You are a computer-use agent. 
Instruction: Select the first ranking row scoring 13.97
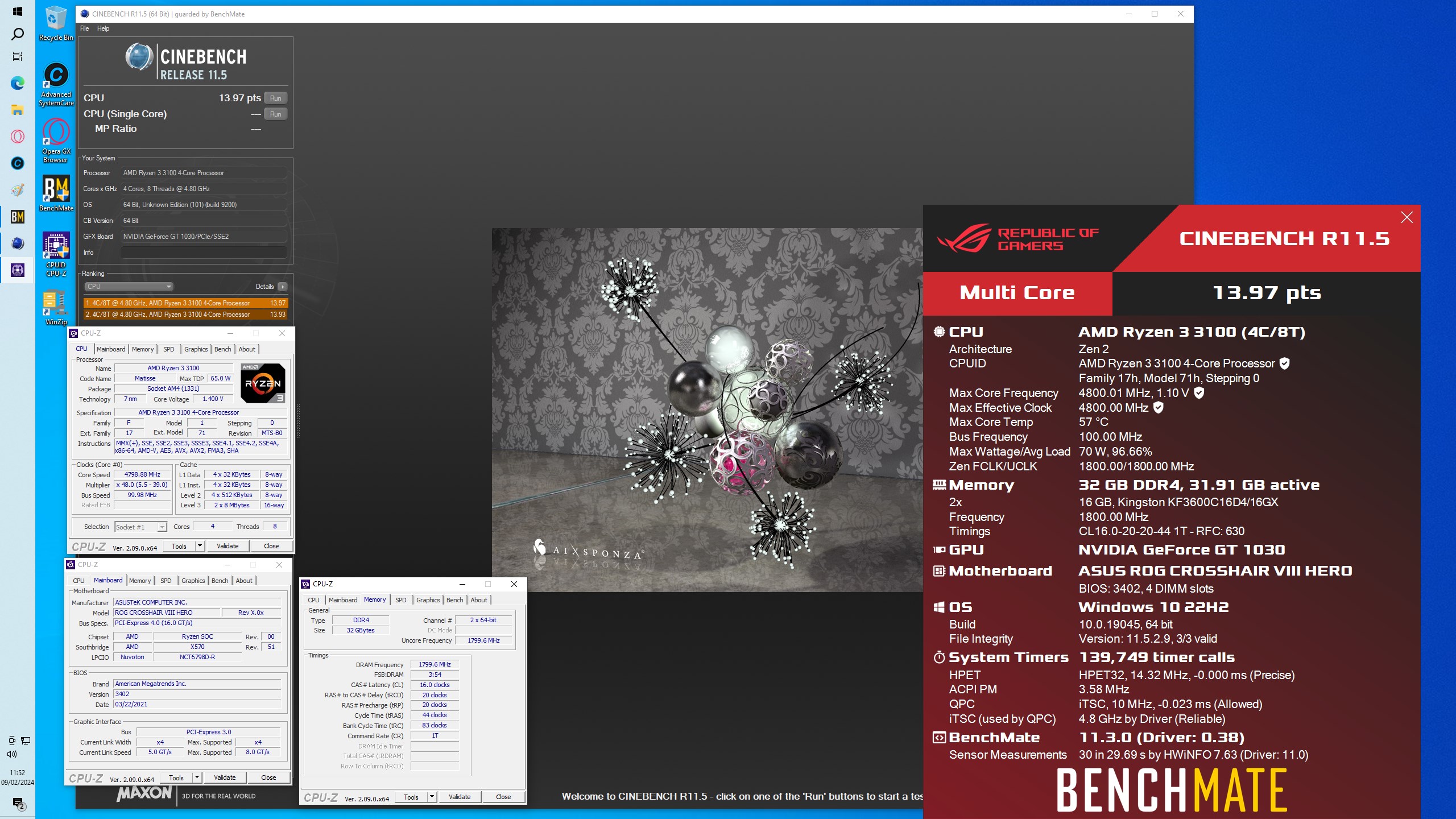pyautogui.click(x=185, y=303)
